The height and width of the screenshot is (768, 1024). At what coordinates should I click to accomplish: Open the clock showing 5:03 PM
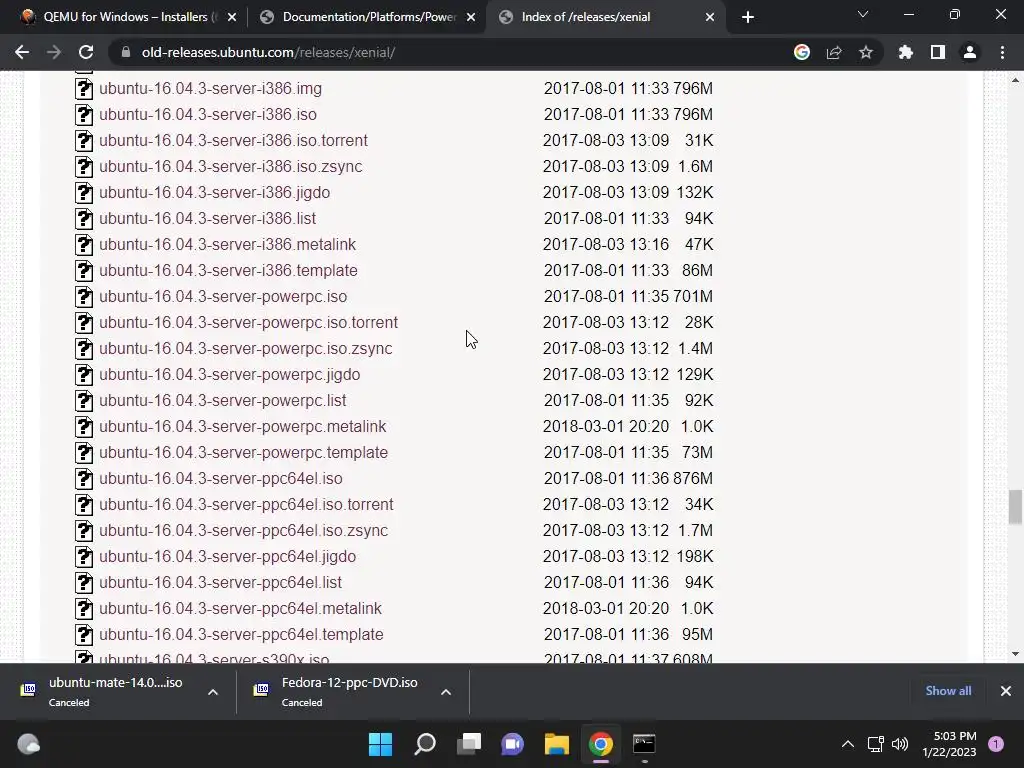click(950, 744)
